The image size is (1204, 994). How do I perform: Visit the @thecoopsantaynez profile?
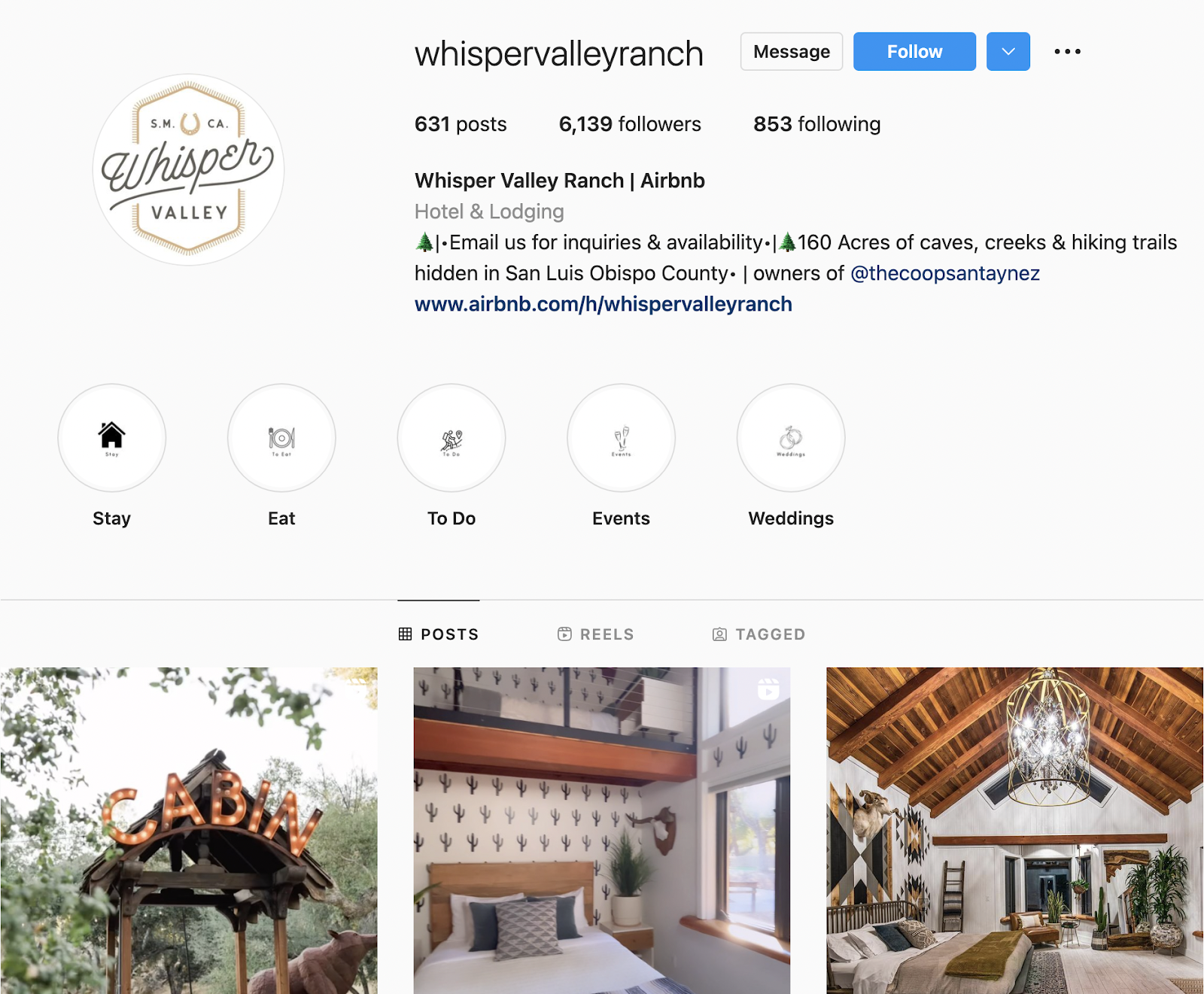(945, 273)
